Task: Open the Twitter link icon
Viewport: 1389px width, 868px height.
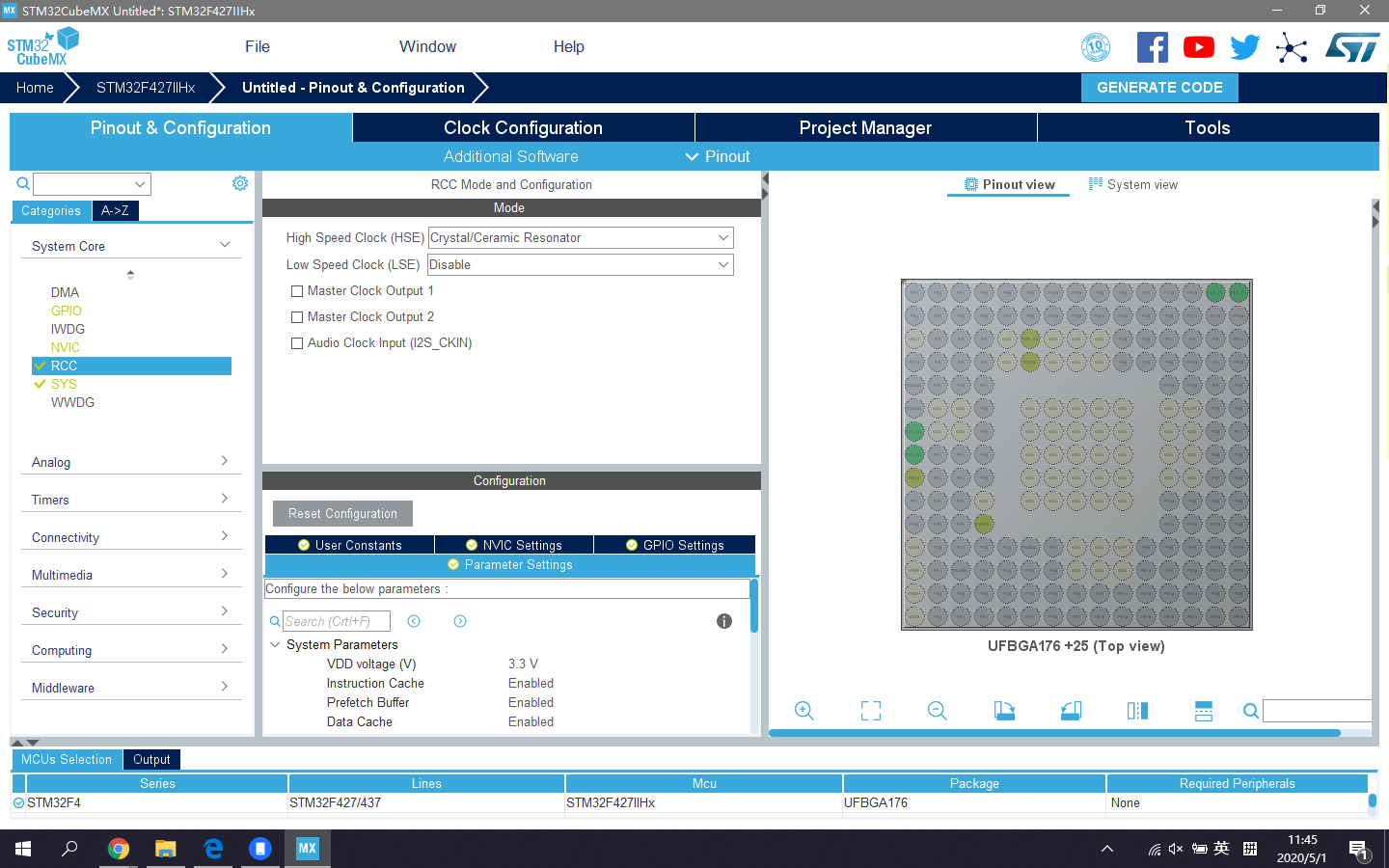Action: click(x=1245, y=47)
